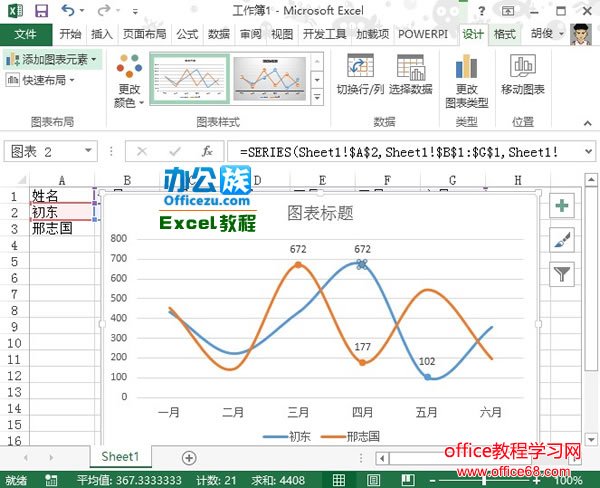Open the Name Box dropdown arrow
Screen dimensions: 600x488
(88, 151)
